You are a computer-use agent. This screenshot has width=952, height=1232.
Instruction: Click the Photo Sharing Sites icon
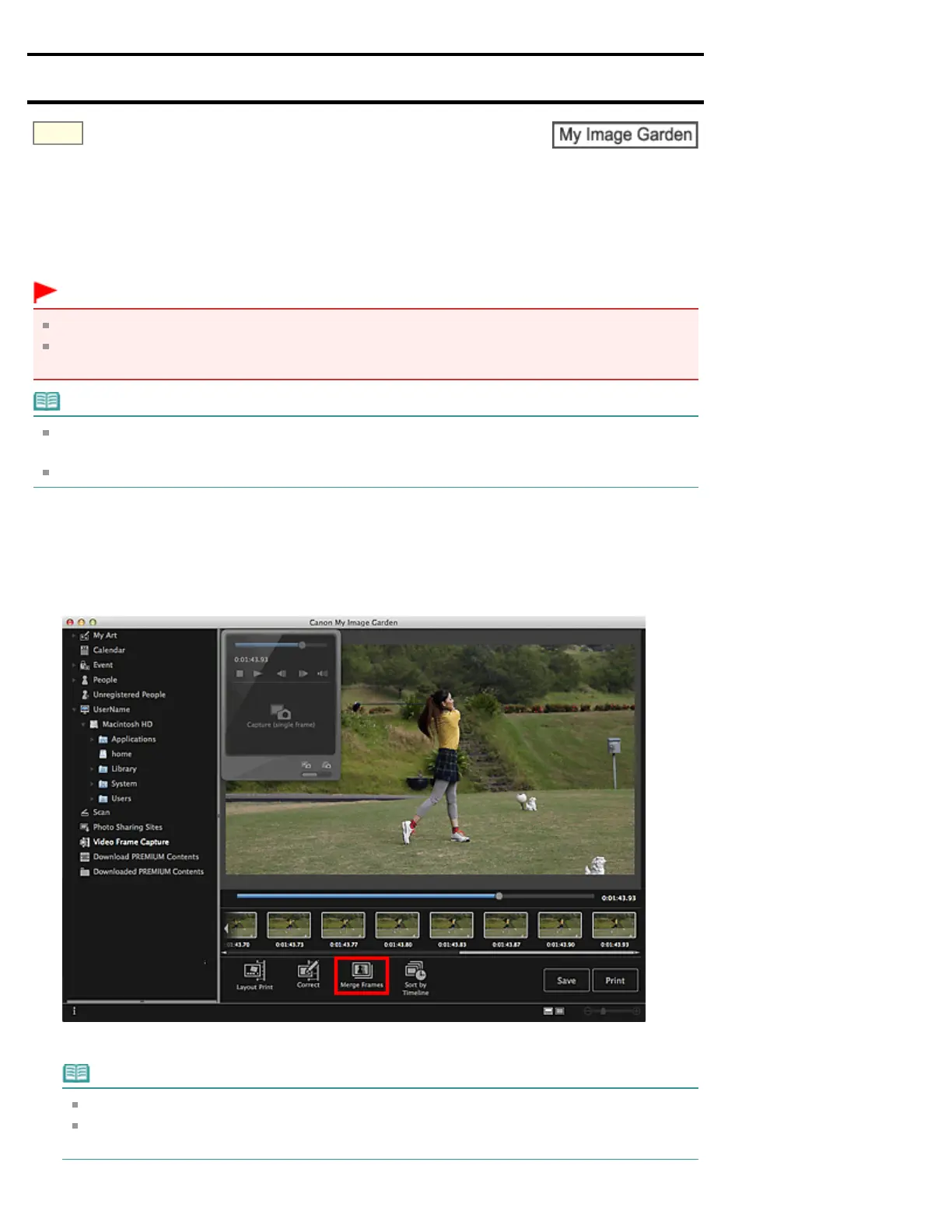(x=85, y=827)
